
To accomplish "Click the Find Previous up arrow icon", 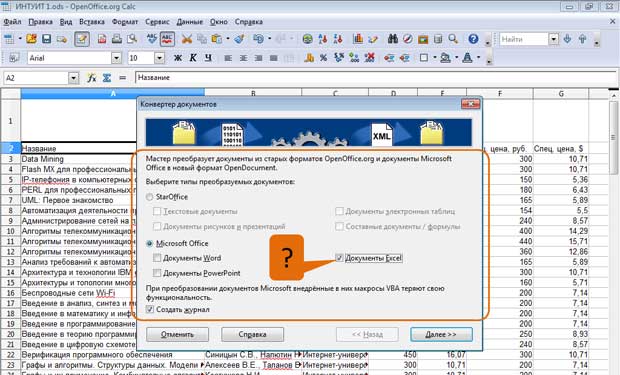I will pos(582,39).
